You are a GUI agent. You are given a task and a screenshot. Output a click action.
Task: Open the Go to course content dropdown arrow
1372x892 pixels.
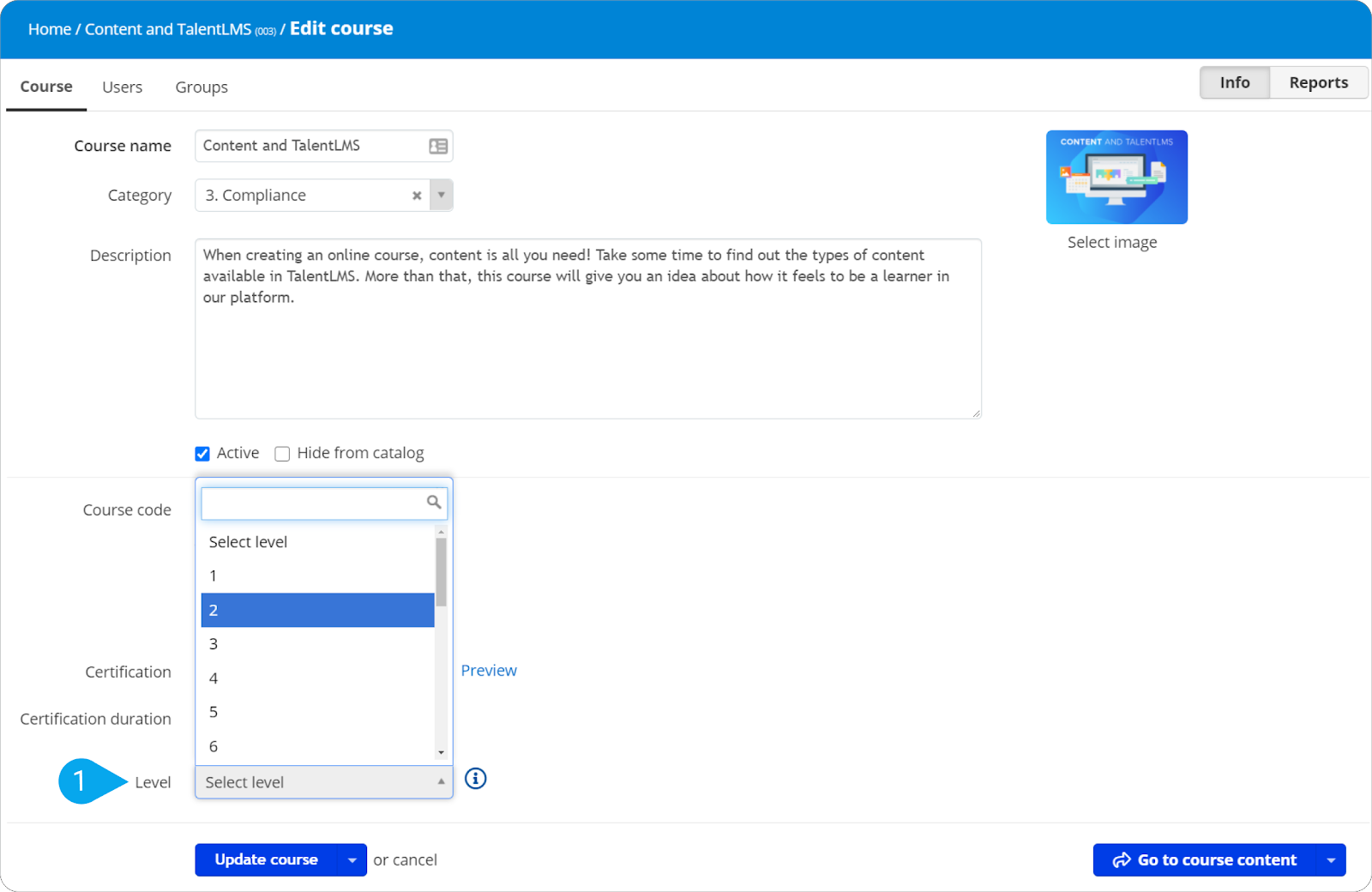[1331, 860]
